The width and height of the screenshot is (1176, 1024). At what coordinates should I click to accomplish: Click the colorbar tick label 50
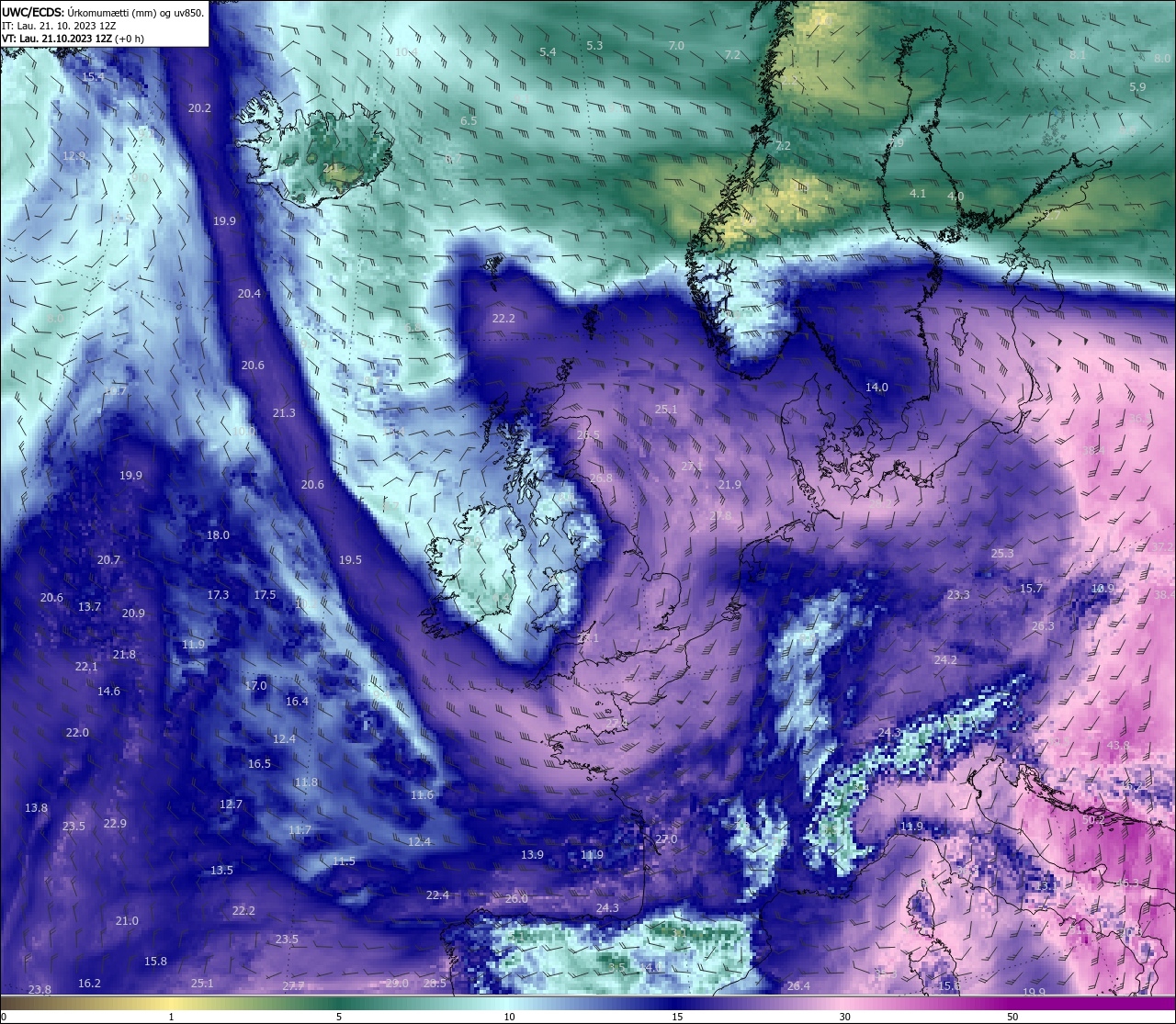point(1012,1017)
